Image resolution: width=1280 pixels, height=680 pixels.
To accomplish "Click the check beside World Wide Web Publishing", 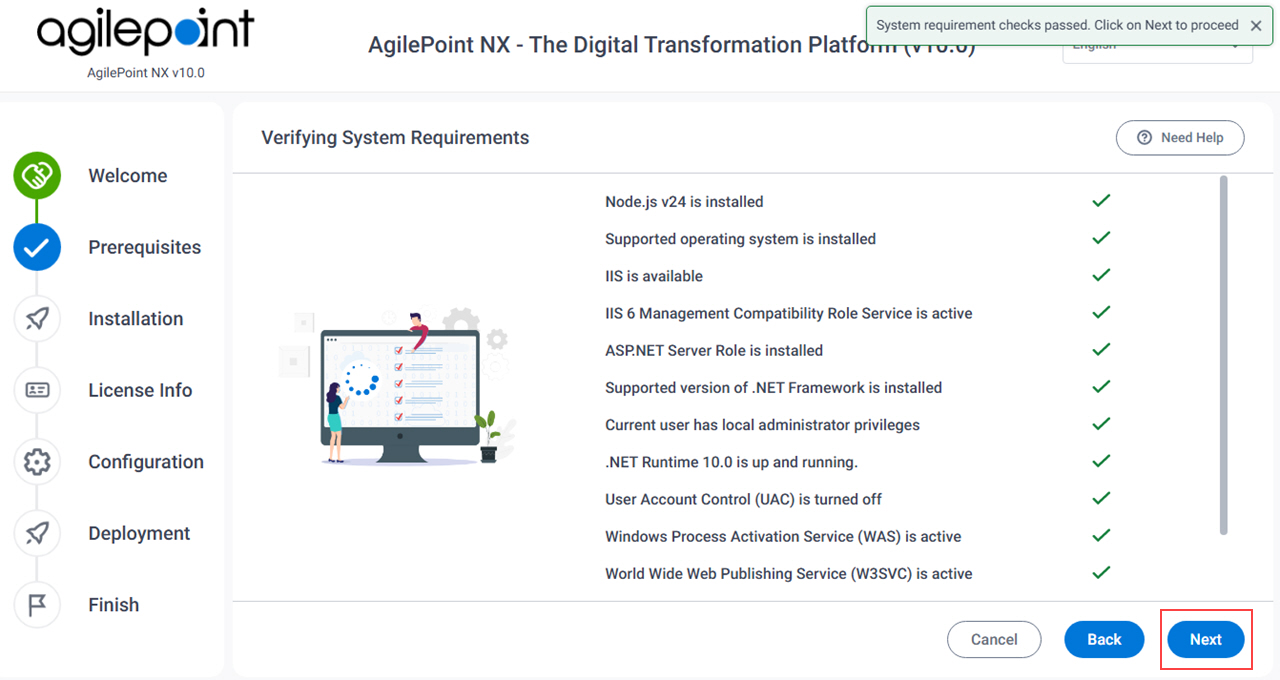I will pos(1101,573).
